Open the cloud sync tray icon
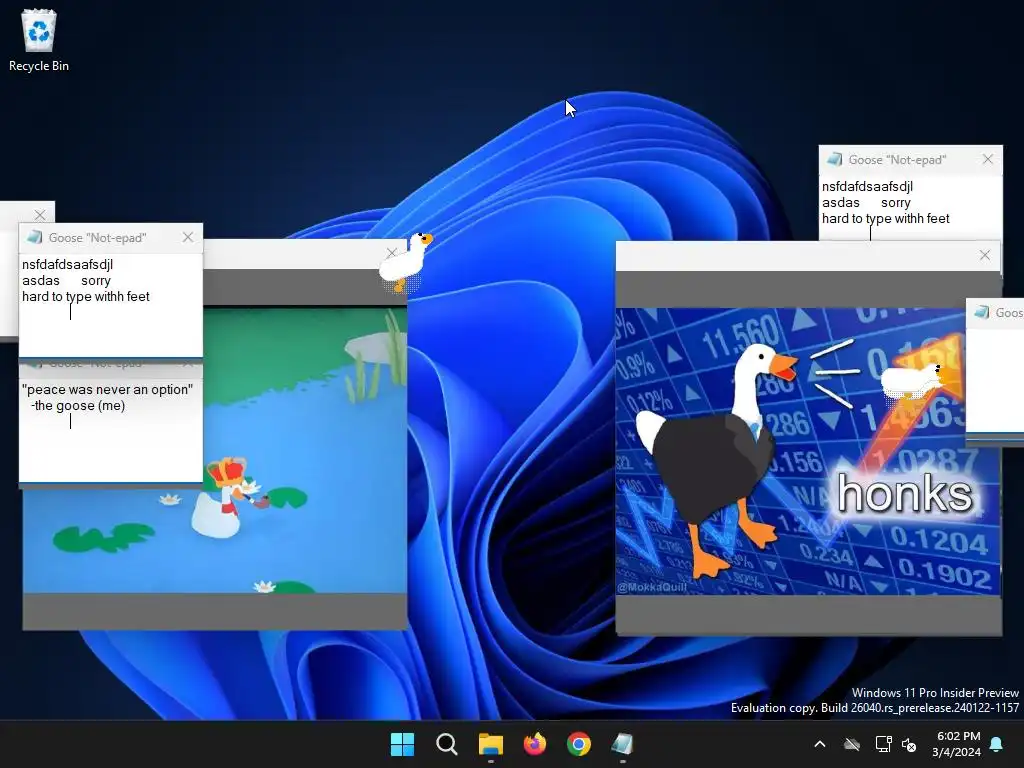This screenshot has width=1024, height=768. (852, 744)
